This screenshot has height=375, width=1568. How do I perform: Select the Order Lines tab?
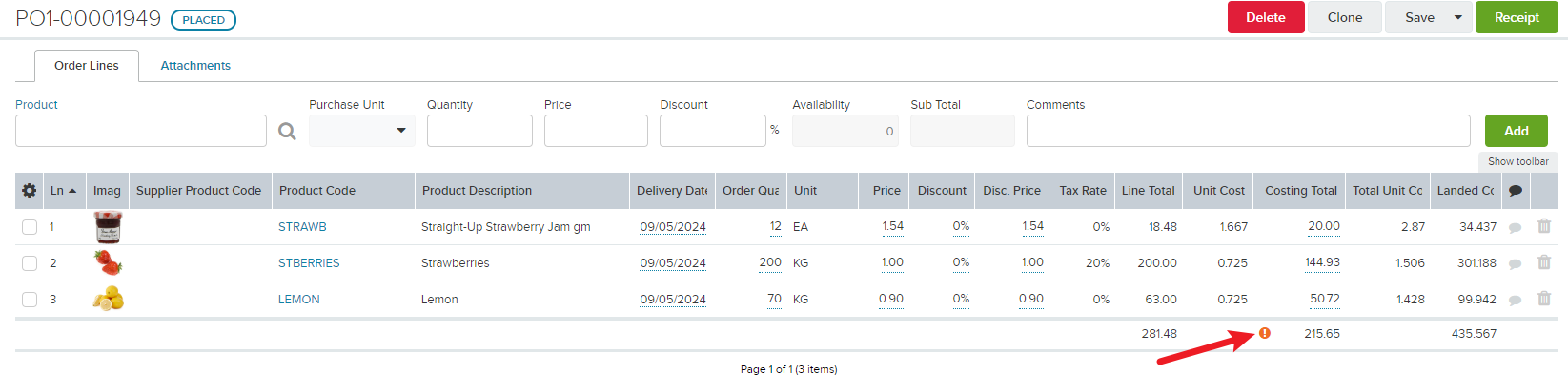point(87,66)
